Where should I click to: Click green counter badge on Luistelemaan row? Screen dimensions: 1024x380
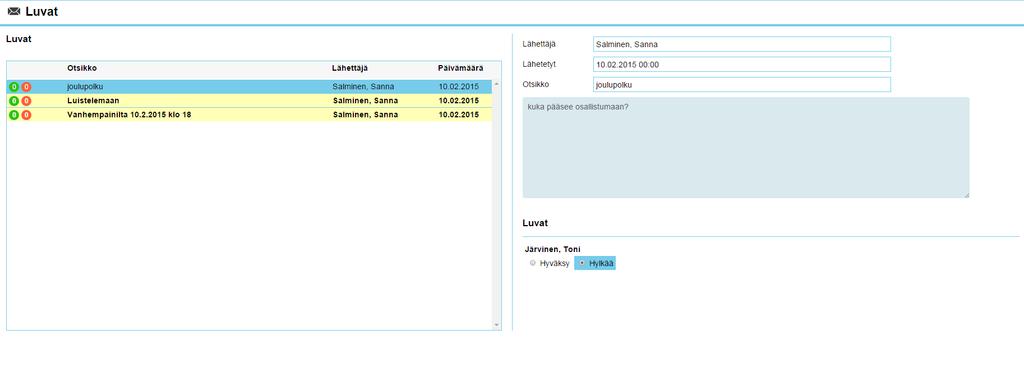(x=14, y=101)
